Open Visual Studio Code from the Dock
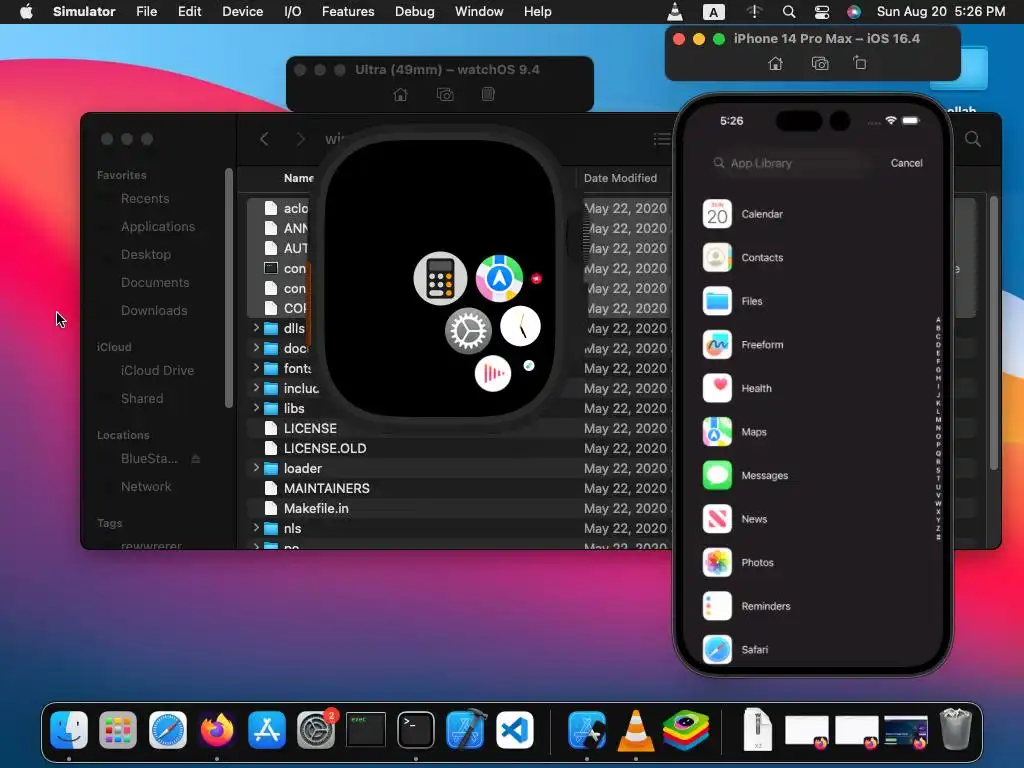This screenshot has width=1024, height=768. [515, 729]
